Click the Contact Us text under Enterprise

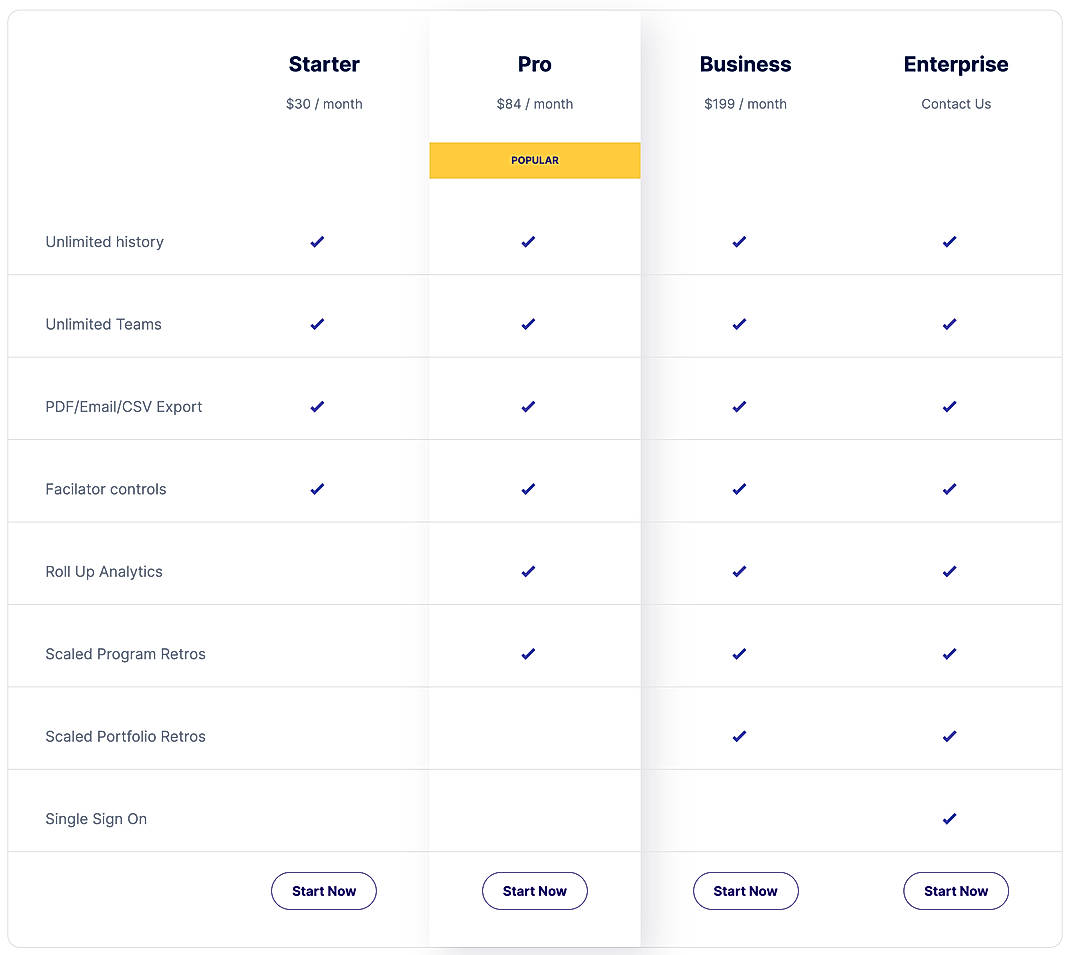point(956,103)
